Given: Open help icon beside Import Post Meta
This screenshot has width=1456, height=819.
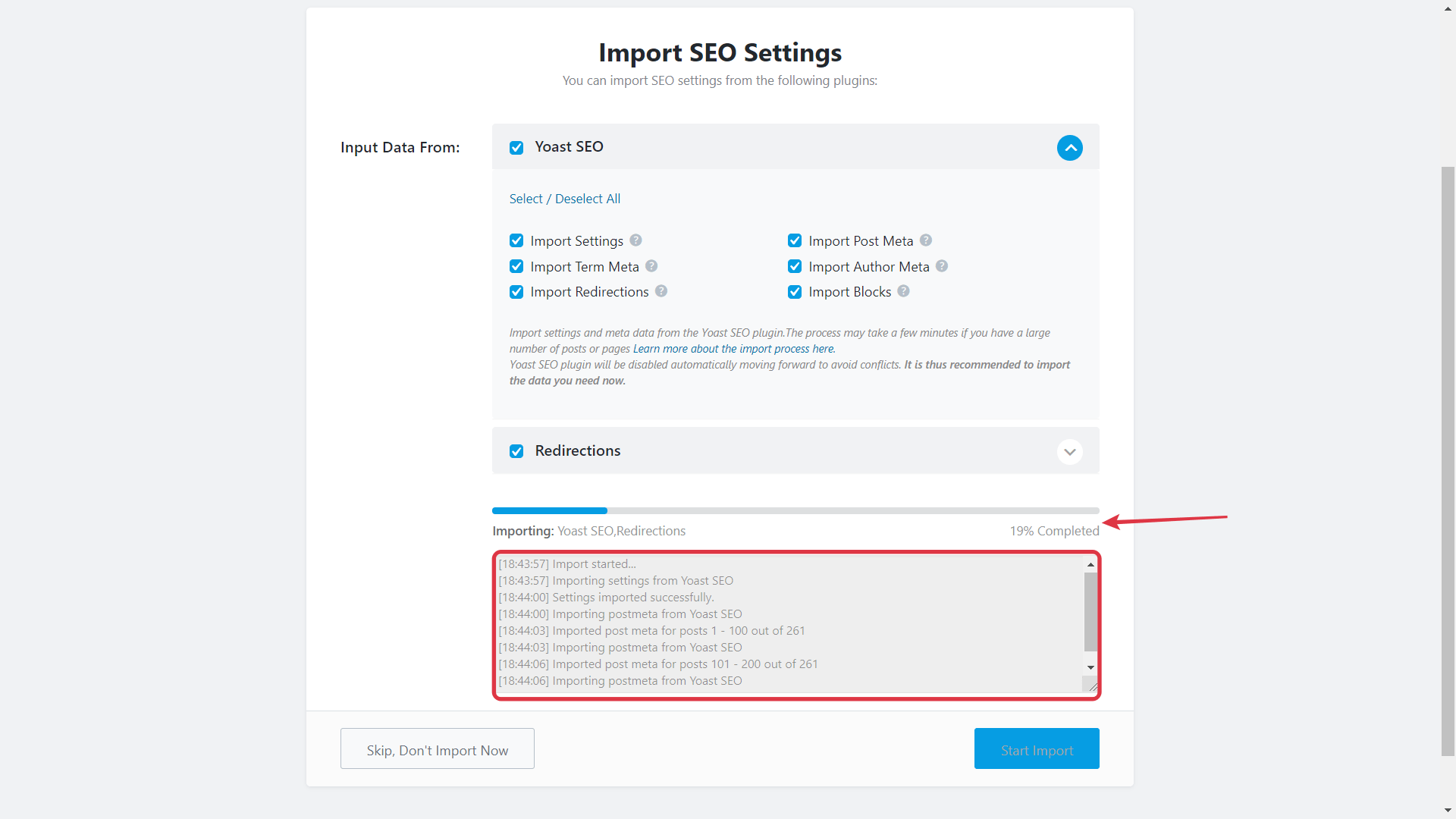Looking at the screenshot, I should (926, 240).
